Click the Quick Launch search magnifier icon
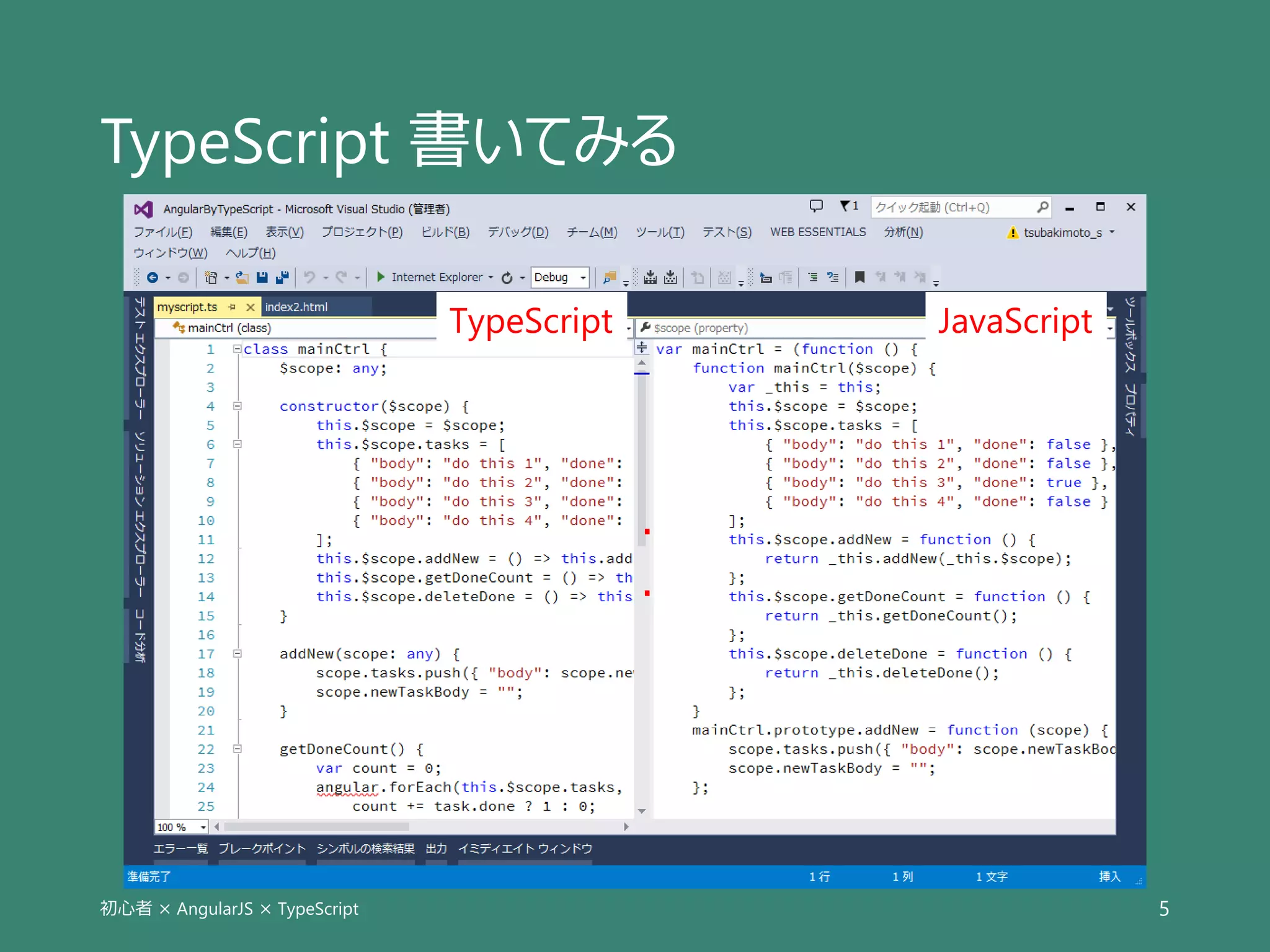 tap(1042, 207)
